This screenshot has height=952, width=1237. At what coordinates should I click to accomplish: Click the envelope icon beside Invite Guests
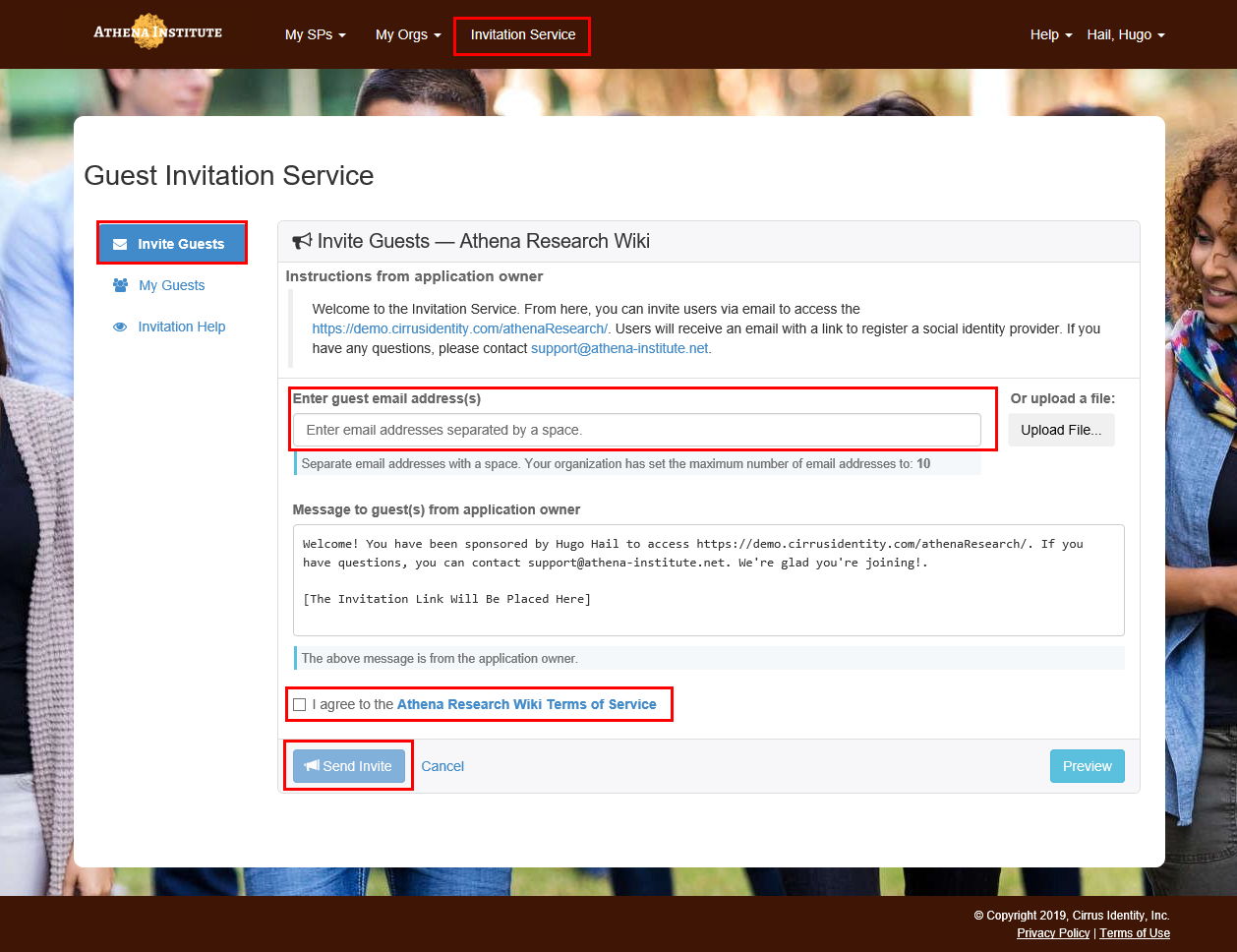(x=120, y=244)
